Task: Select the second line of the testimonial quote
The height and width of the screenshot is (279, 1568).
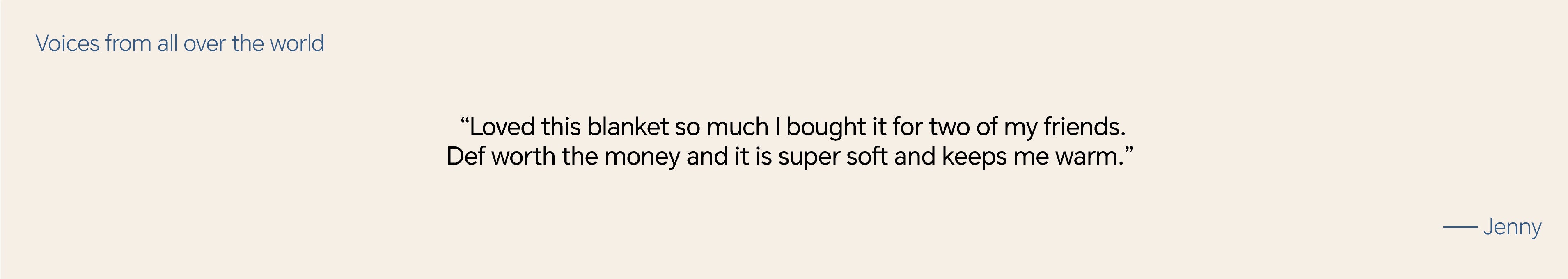Action: point(790,156)
